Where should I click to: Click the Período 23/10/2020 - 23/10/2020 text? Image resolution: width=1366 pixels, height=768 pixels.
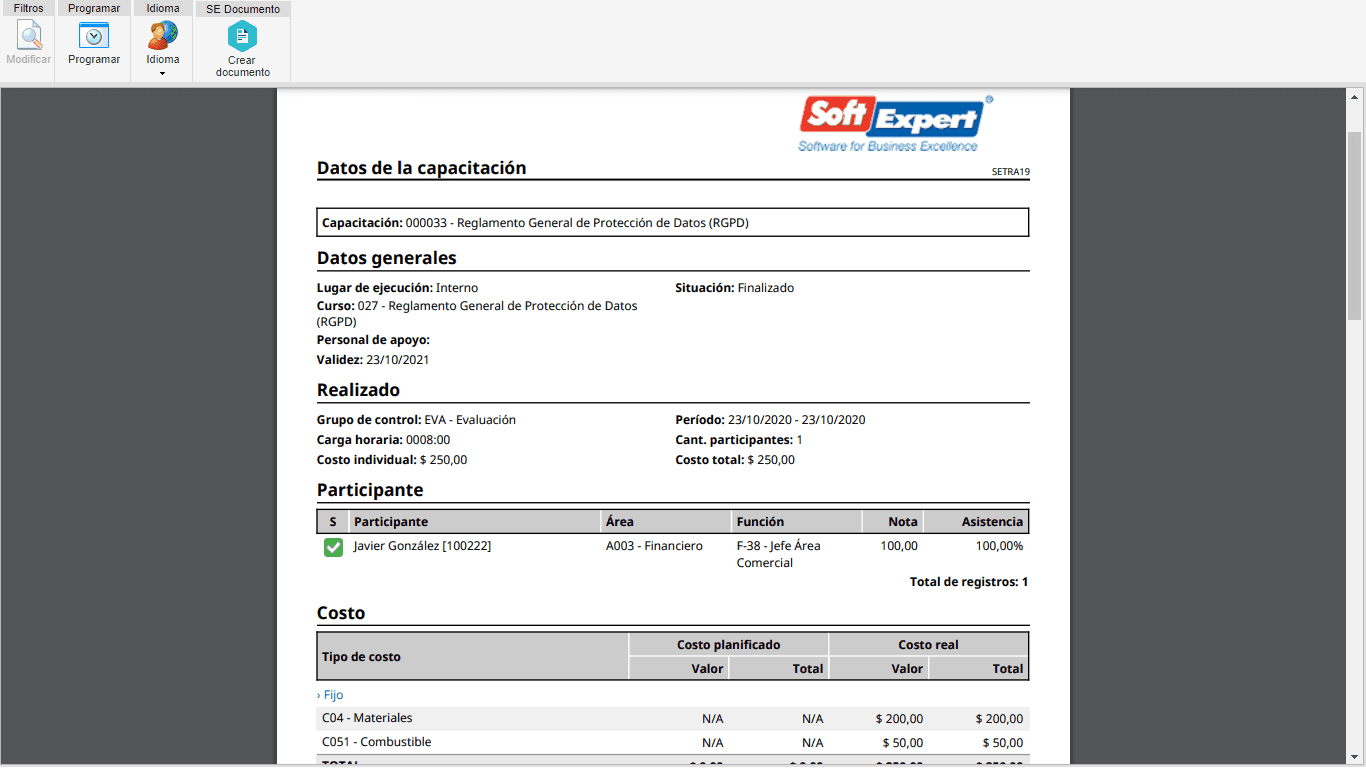tap(770, 420)
